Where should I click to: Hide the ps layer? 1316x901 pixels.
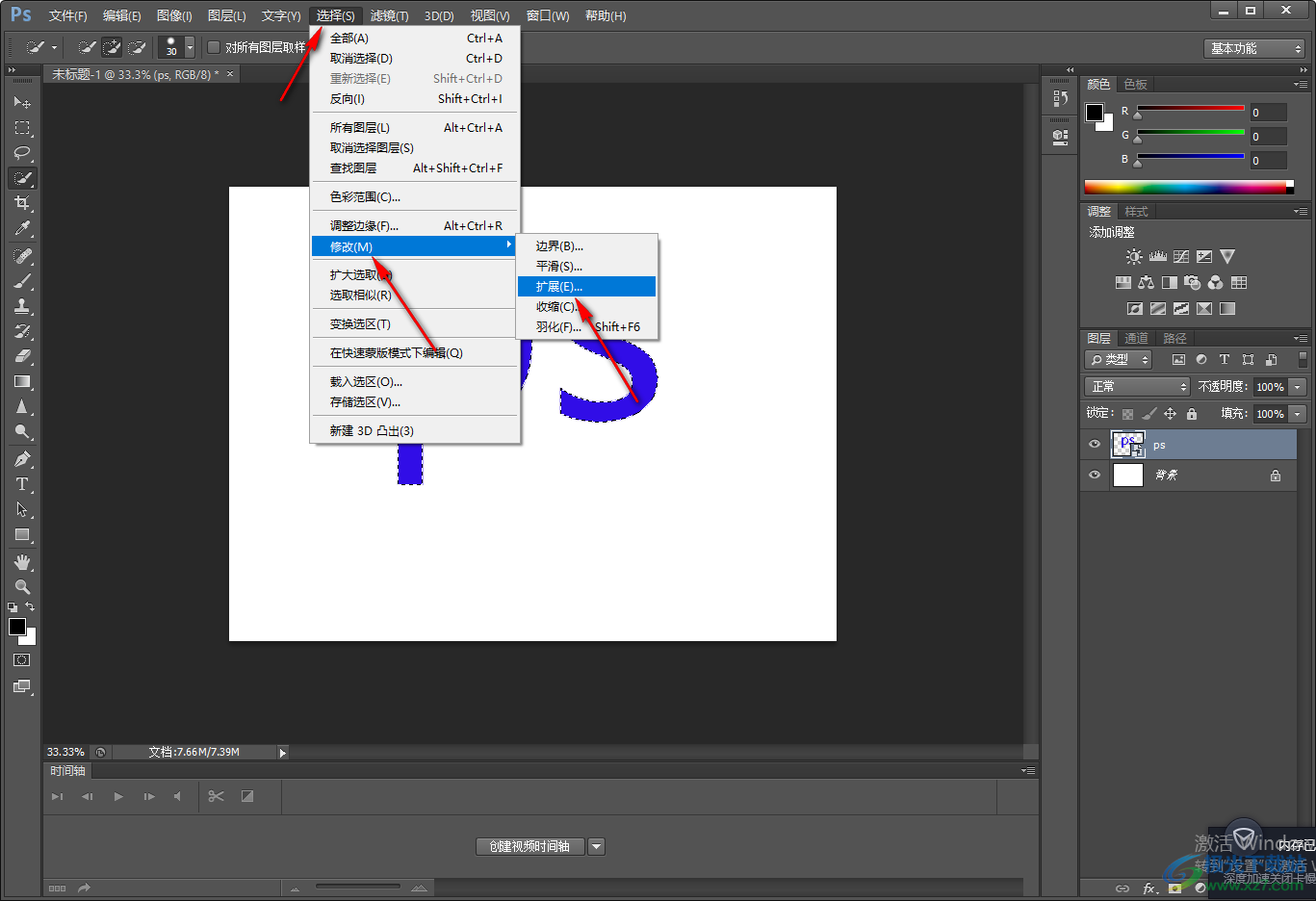(x=1094, y=445)
